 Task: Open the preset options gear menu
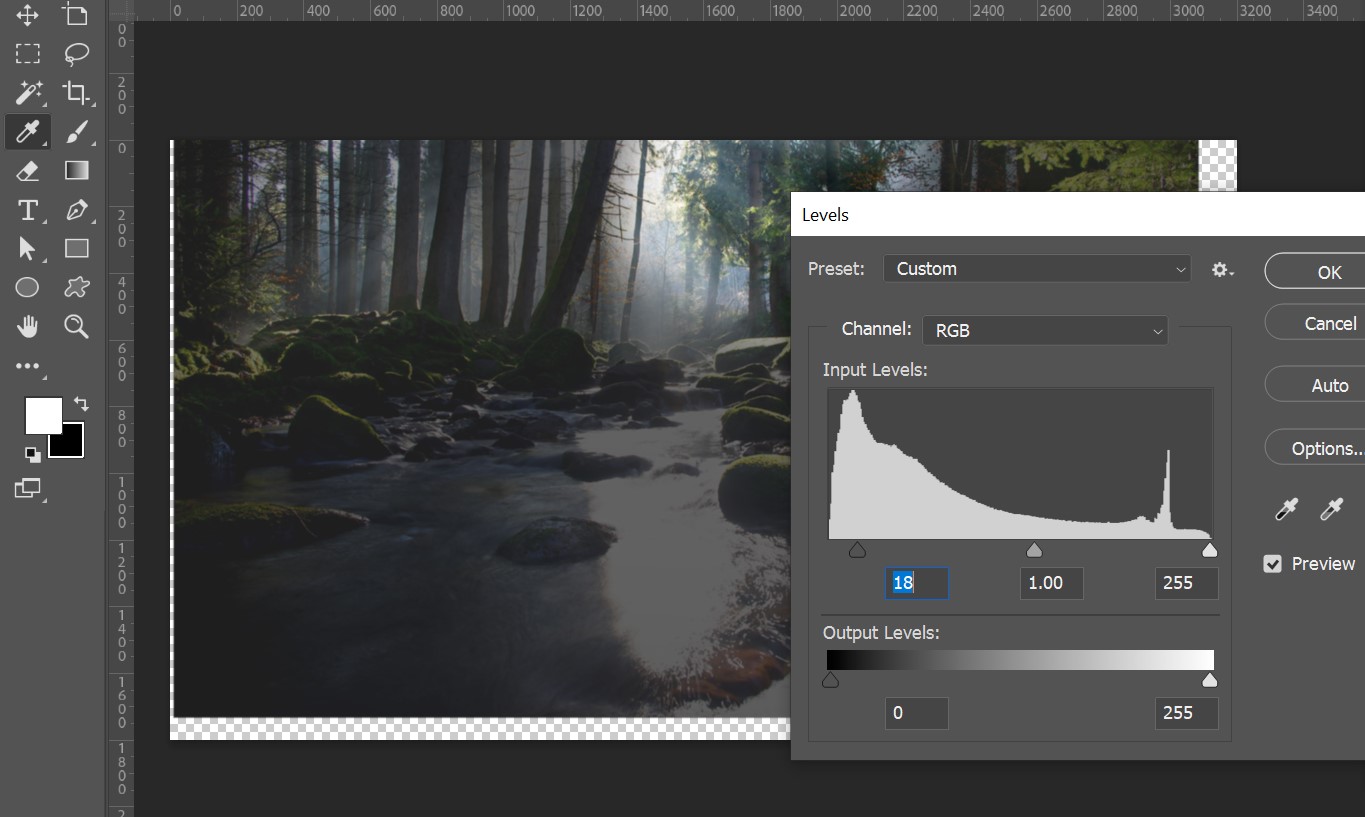point(1222,270)
